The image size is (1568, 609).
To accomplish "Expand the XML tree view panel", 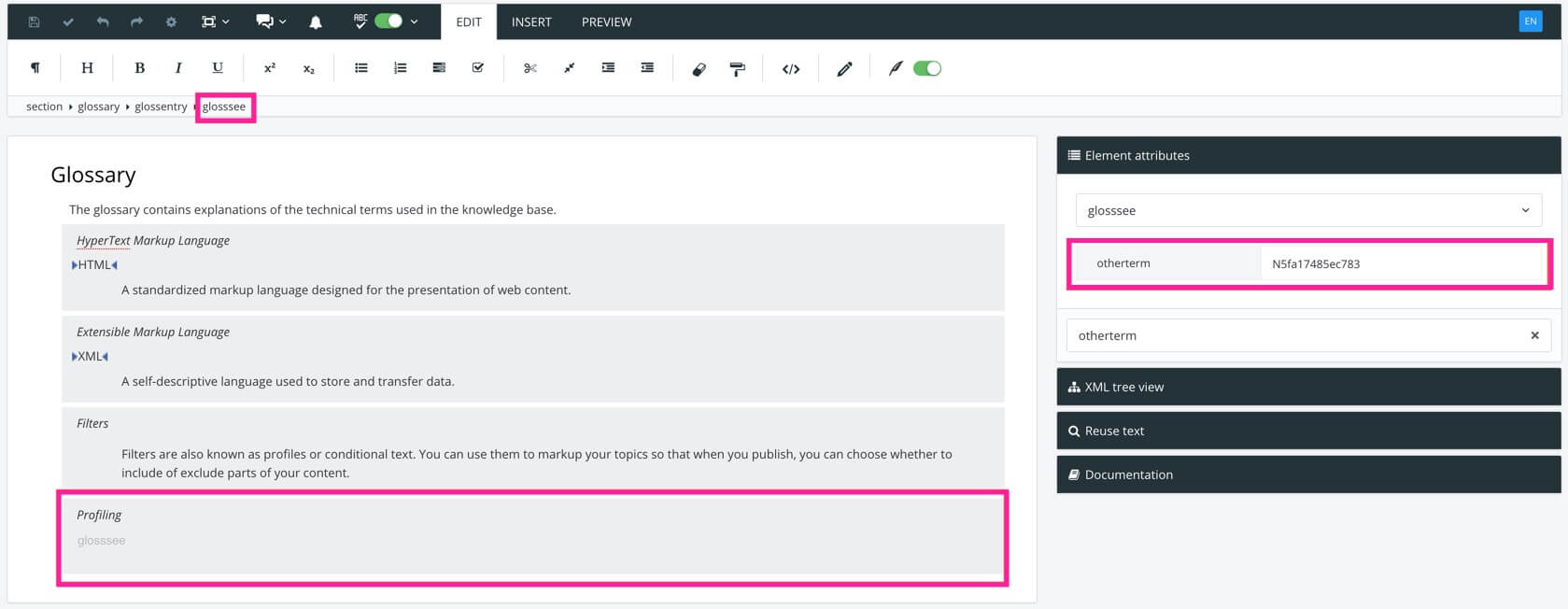I will 1308,387.
